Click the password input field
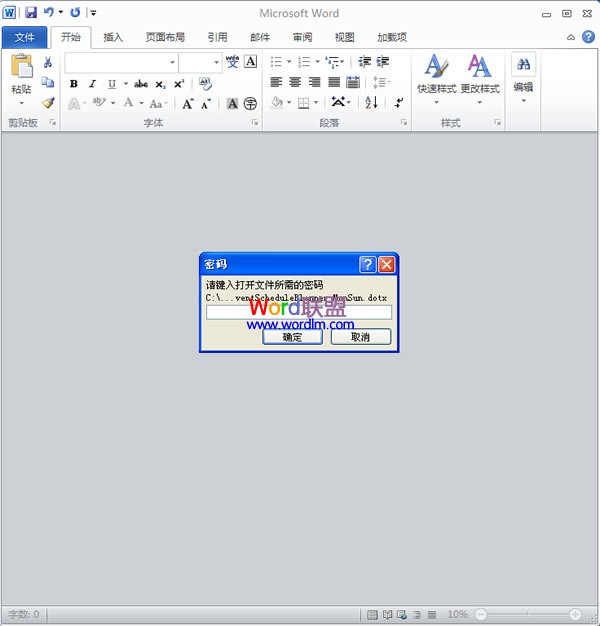 (x=298, y=313)
